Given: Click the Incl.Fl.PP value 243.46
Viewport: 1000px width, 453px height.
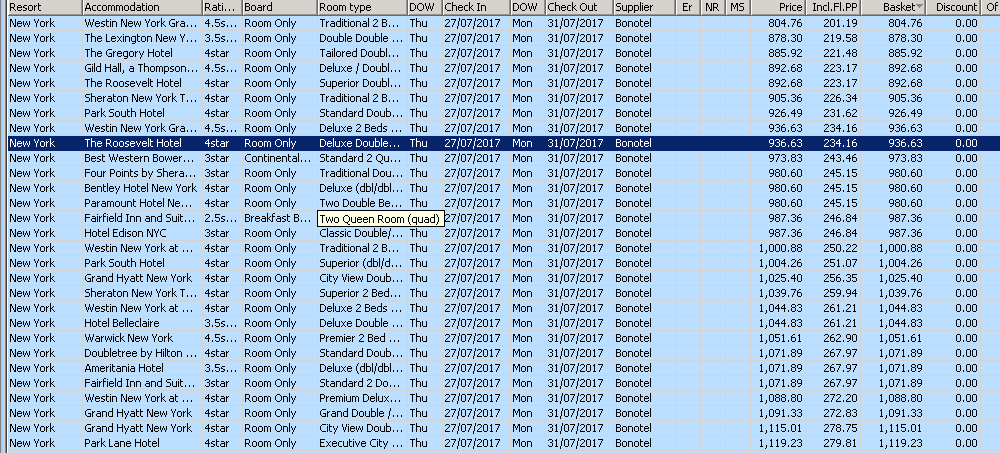Looking at the screenshot, I should (x=840, y=158).
